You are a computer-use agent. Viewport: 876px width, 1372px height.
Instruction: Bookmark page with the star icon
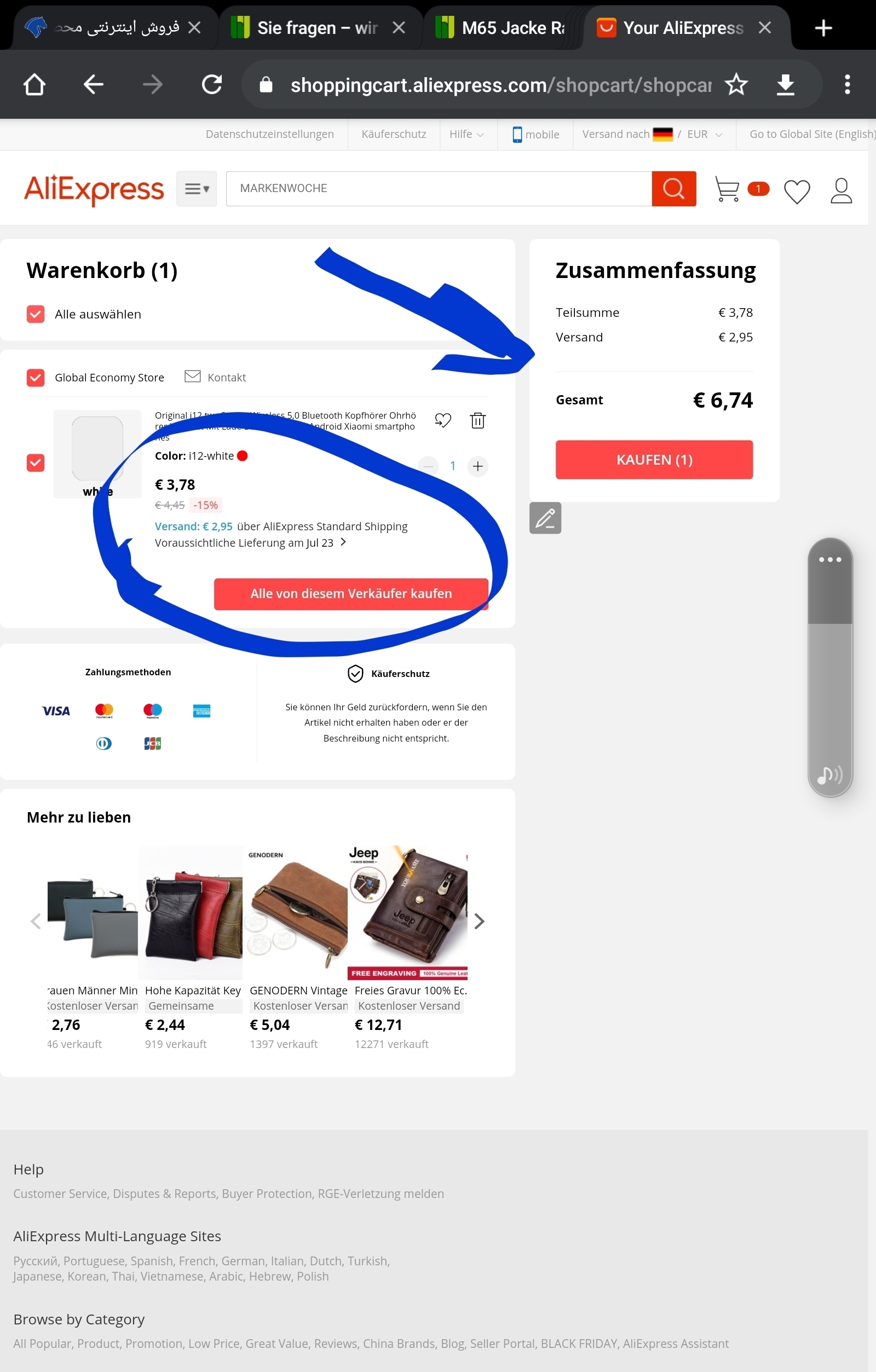pyautogui.click(x=736, y=84)
